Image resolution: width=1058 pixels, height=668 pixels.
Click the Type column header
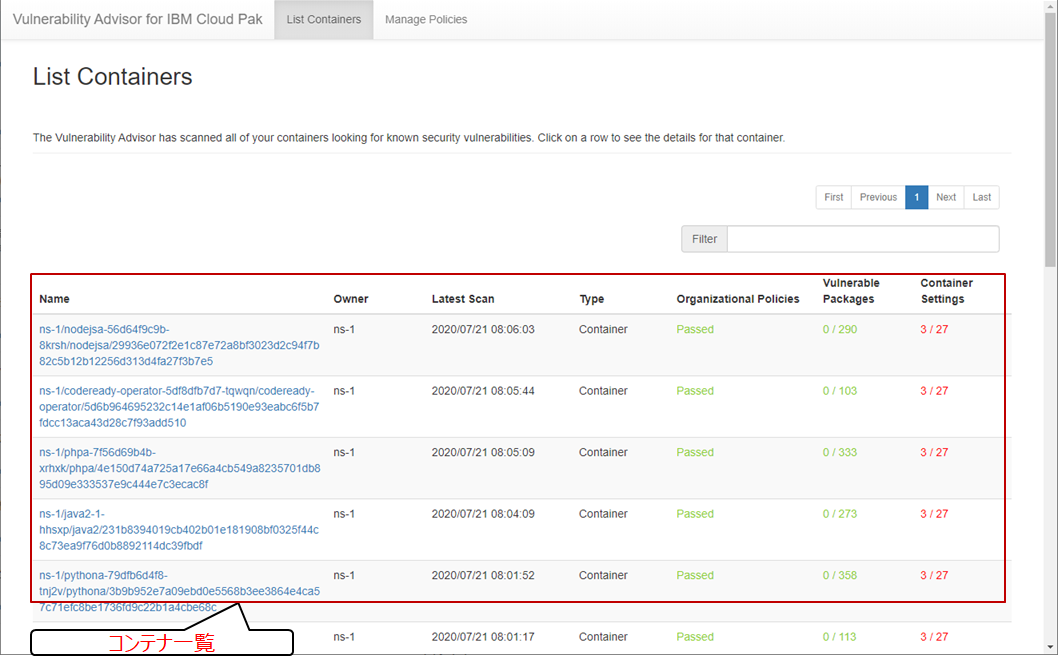(x=592, y=299)
